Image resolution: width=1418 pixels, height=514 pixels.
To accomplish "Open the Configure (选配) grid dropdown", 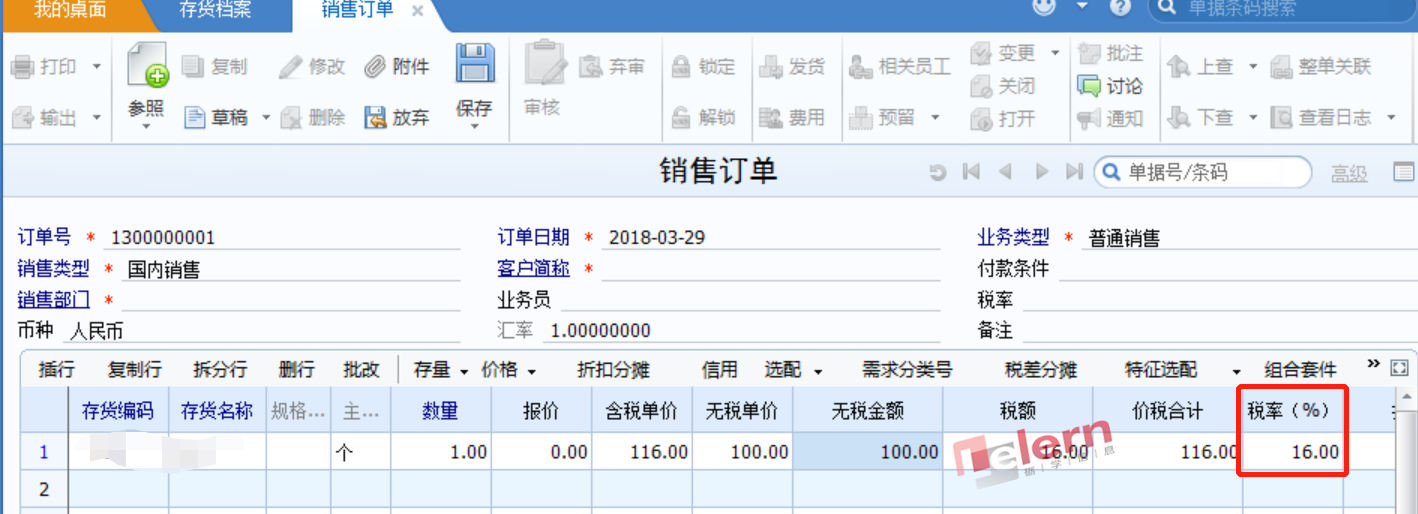I will click(818, 371).
